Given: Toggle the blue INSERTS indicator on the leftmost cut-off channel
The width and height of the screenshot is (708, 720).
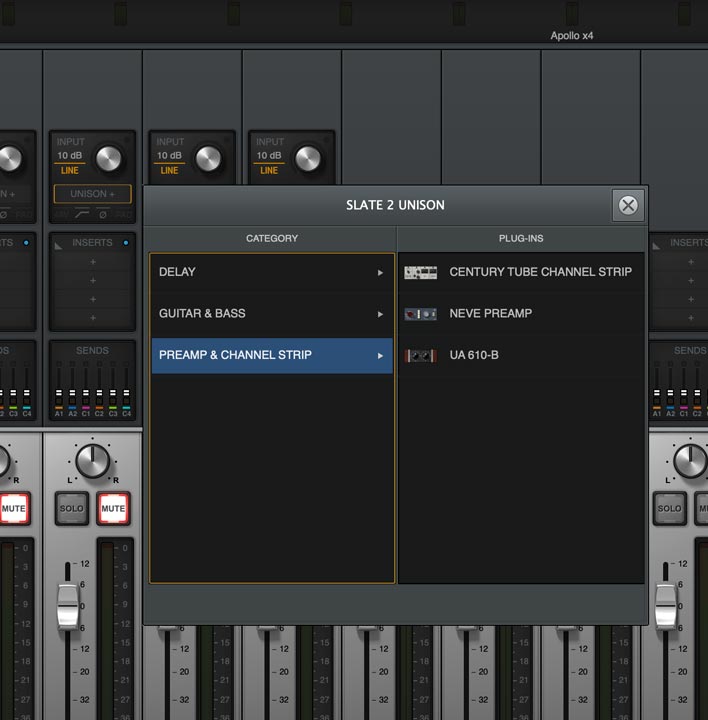Looking at the screenshot, I should [26, 243].
